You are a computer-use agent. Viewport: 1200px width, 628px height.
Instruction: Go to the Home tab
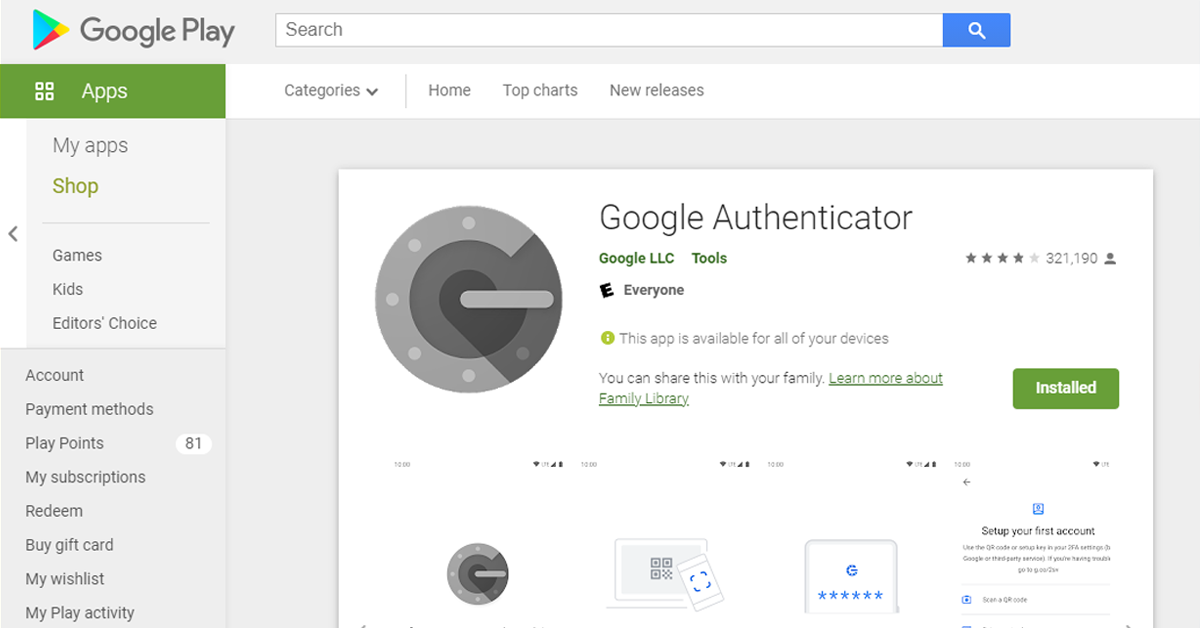(x=449, y=90)
